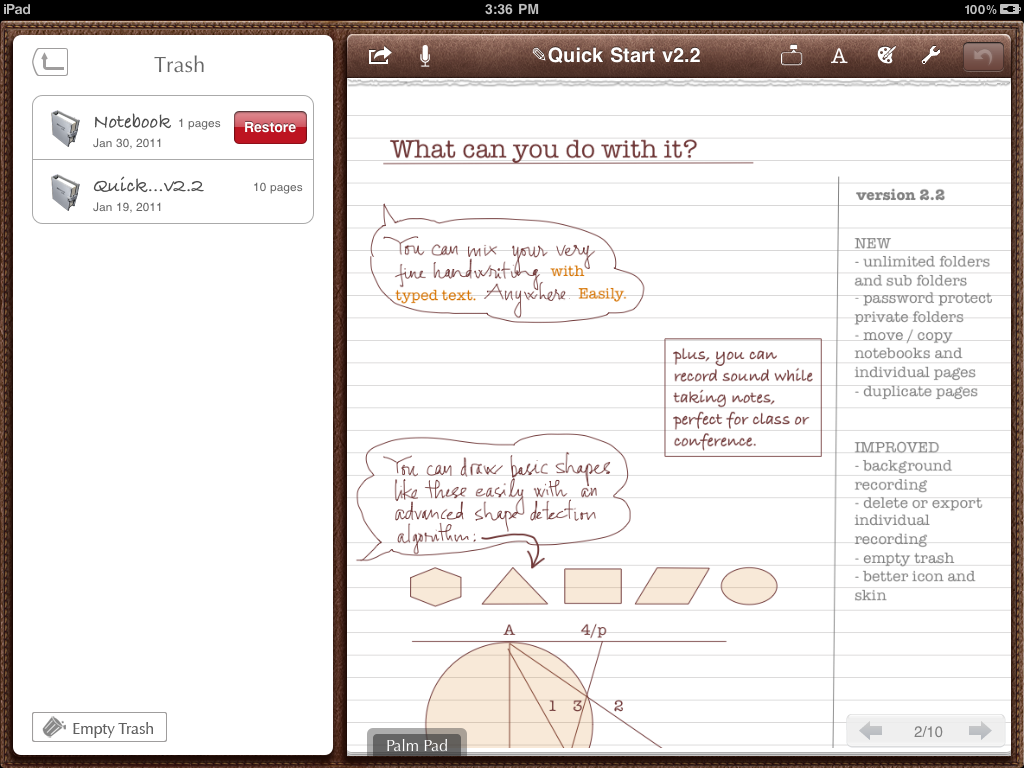Click the 'Jan 19, 2011' date
Screen dimensions: 1024x768
pyautogui.click(x=127, y=207)
